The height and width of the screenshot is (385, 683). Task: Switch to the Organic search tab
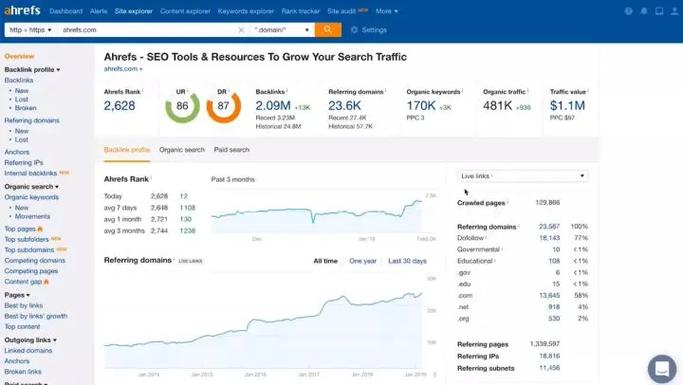[182, 149]
